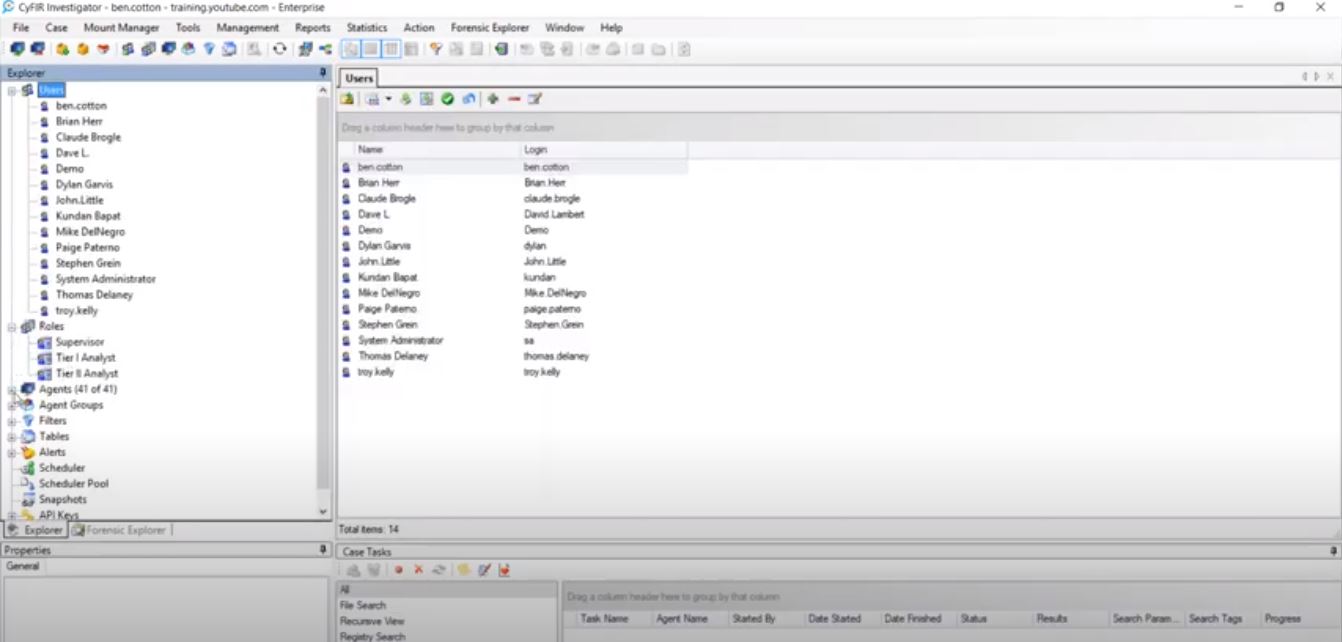Open the Statistics menu
This screenshot has width=1342, height=642.
coord(367,27)
